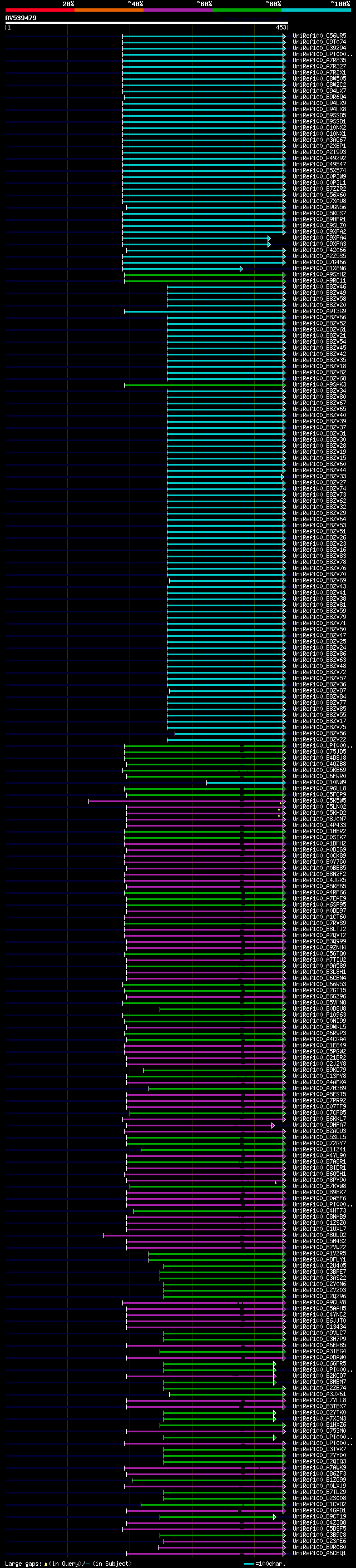Select label UniRef100_C5LN02
Viewport: 356px width, 1568px height.
pyautogui.click(x=319, y=807)
